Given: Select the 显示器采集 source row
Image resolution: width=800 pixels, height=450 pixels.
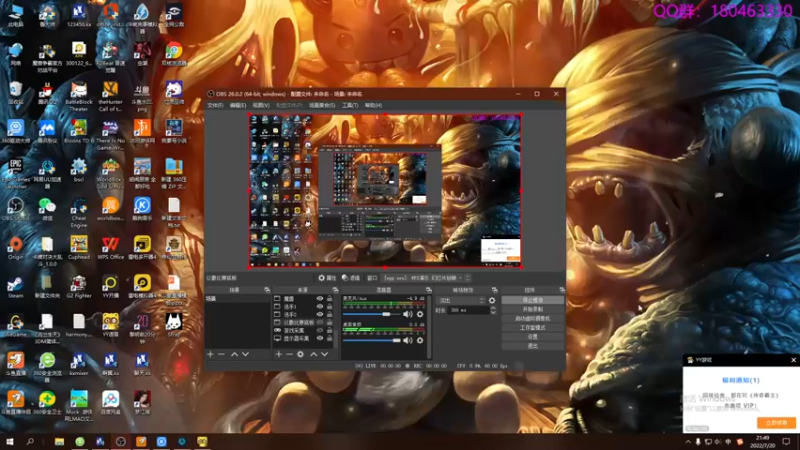Looking at the screenshot, I should [304, 338].
